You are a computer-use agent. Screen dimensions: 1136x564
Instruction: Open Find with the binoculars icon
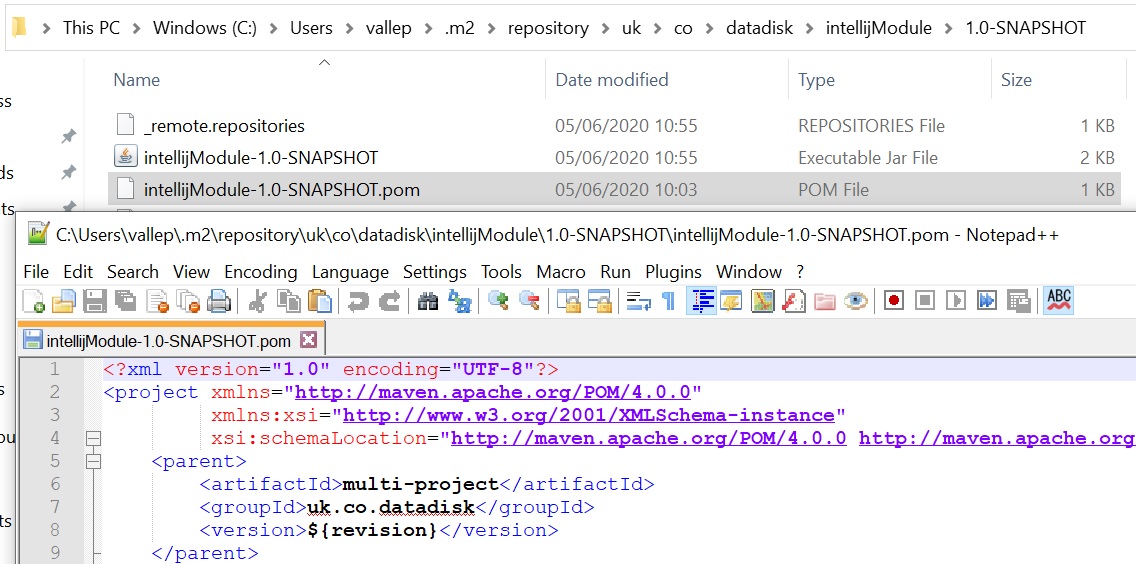coord(429,301)
